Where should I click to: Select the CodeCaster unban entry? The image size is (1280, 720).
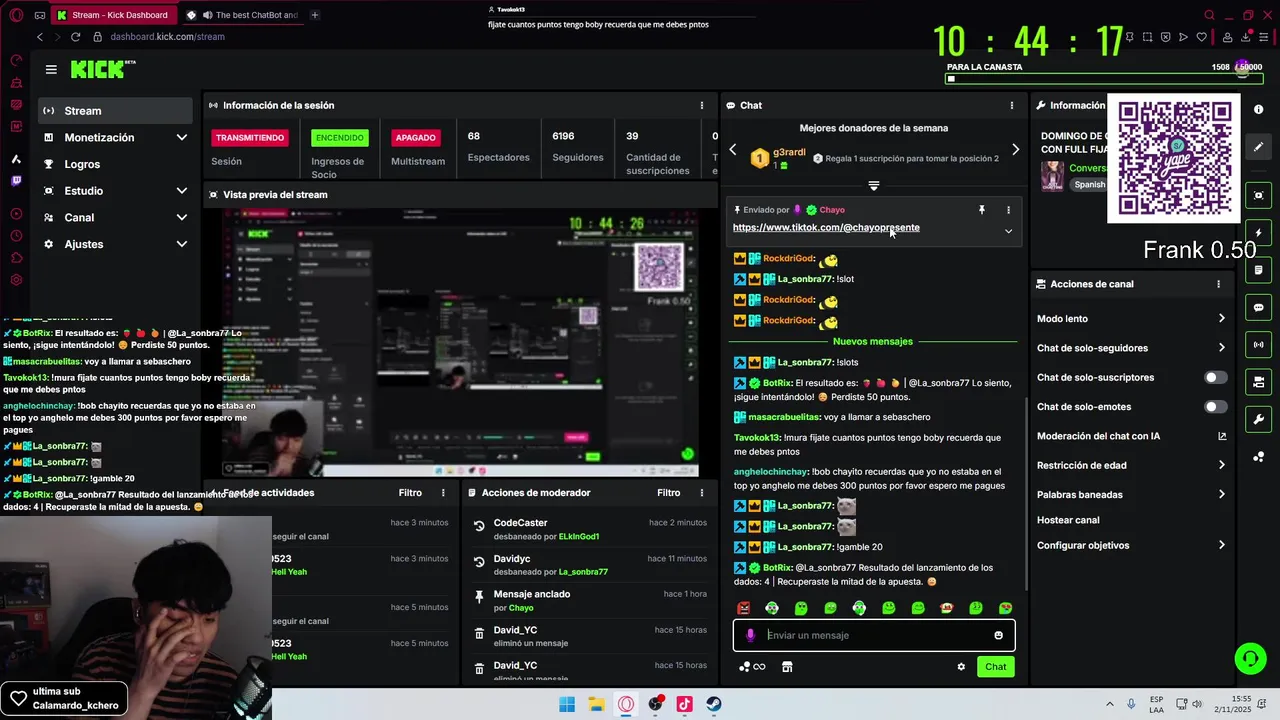pos(590,529)
